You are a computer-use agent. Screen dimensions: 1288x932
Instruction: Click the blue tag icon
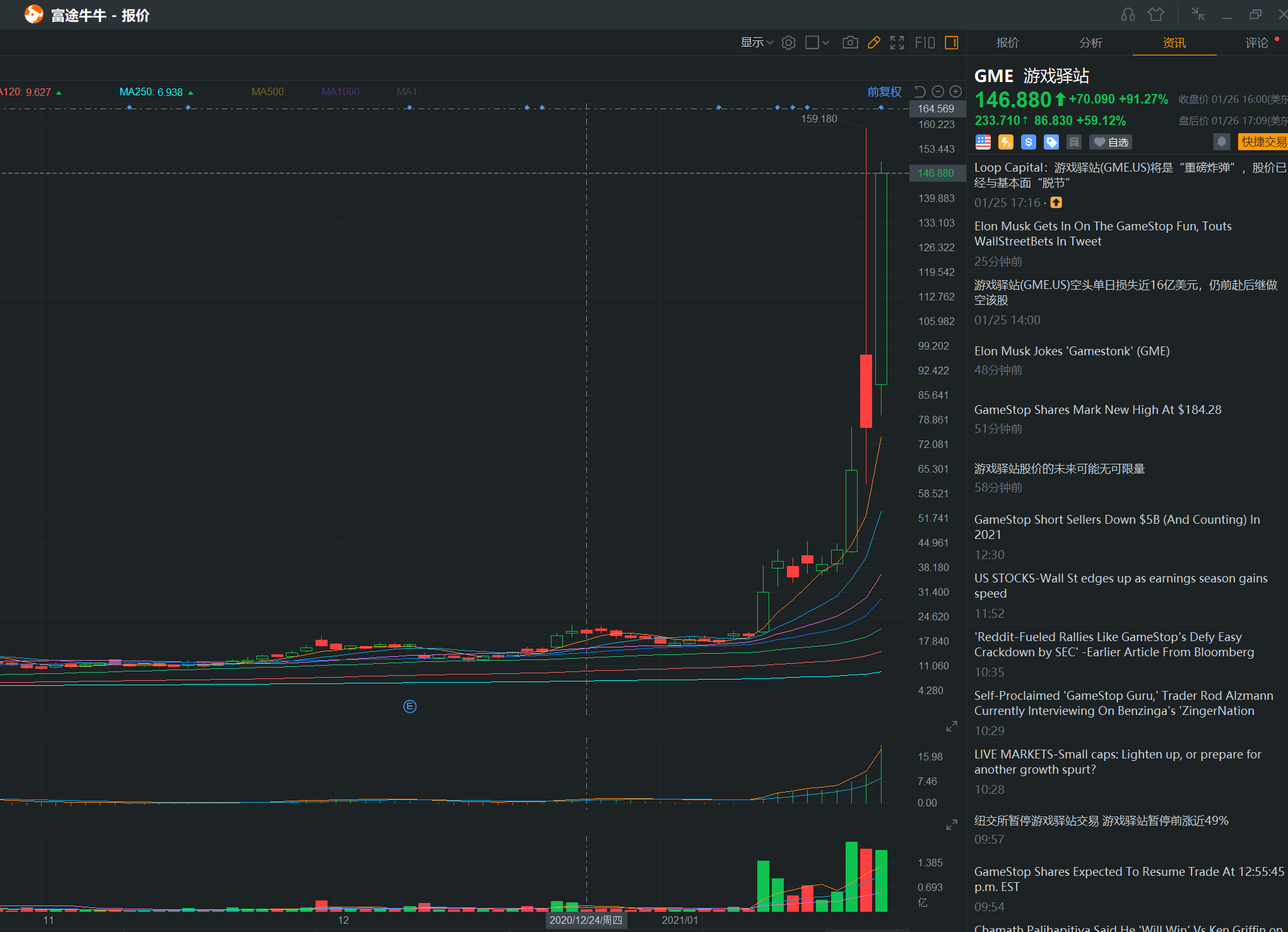[1051, 142]
